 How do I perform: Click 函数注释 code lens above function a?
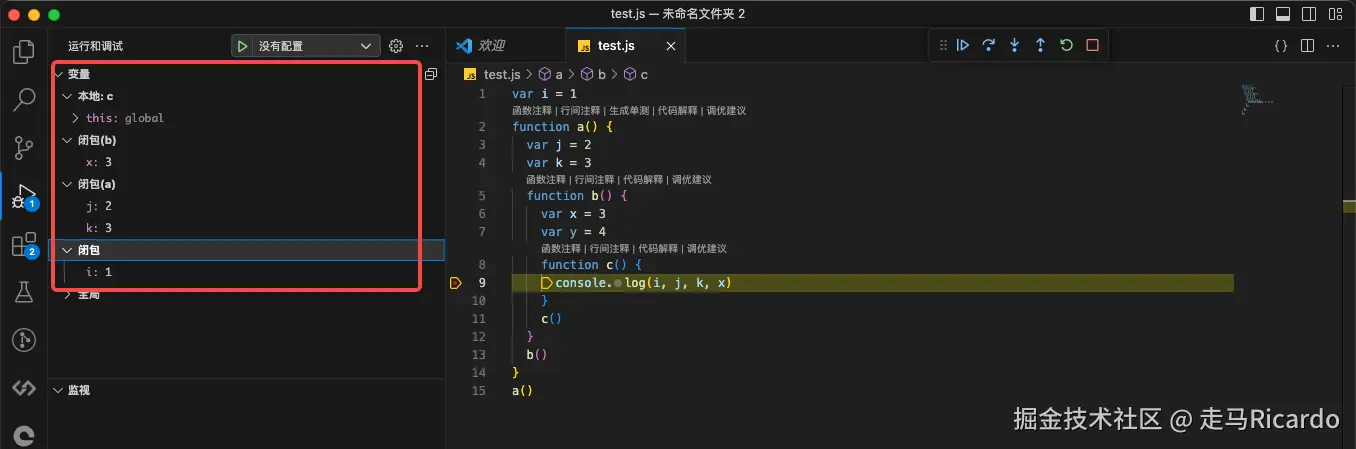pos(532,111)
